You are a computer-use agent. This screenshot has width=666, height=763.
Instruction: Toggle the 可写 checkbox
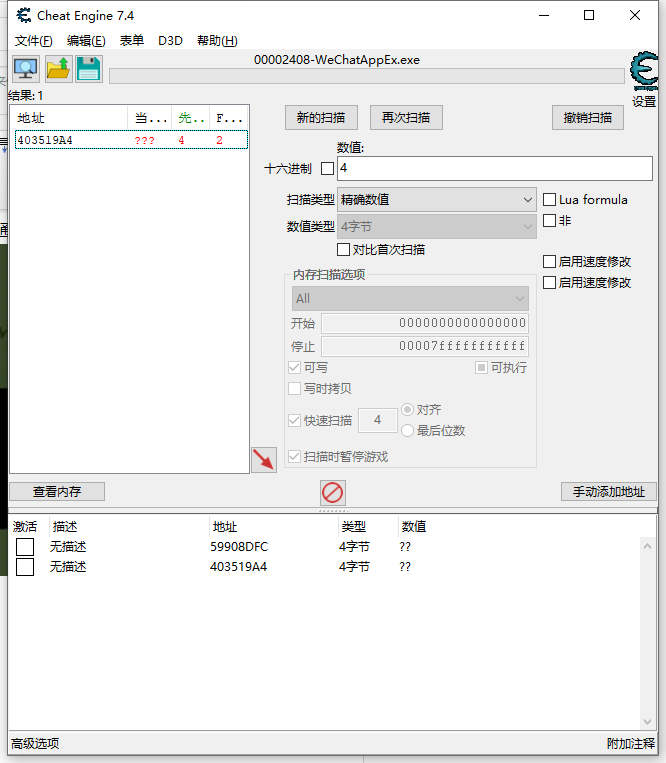[294, 367]
